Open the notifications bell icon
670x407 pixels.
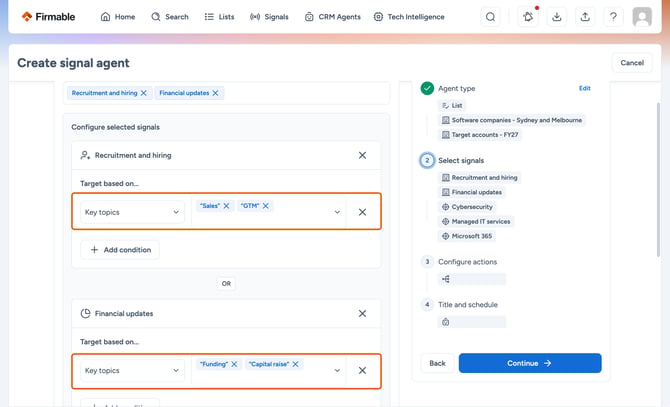pyautogui.click(x=528, y=17)
